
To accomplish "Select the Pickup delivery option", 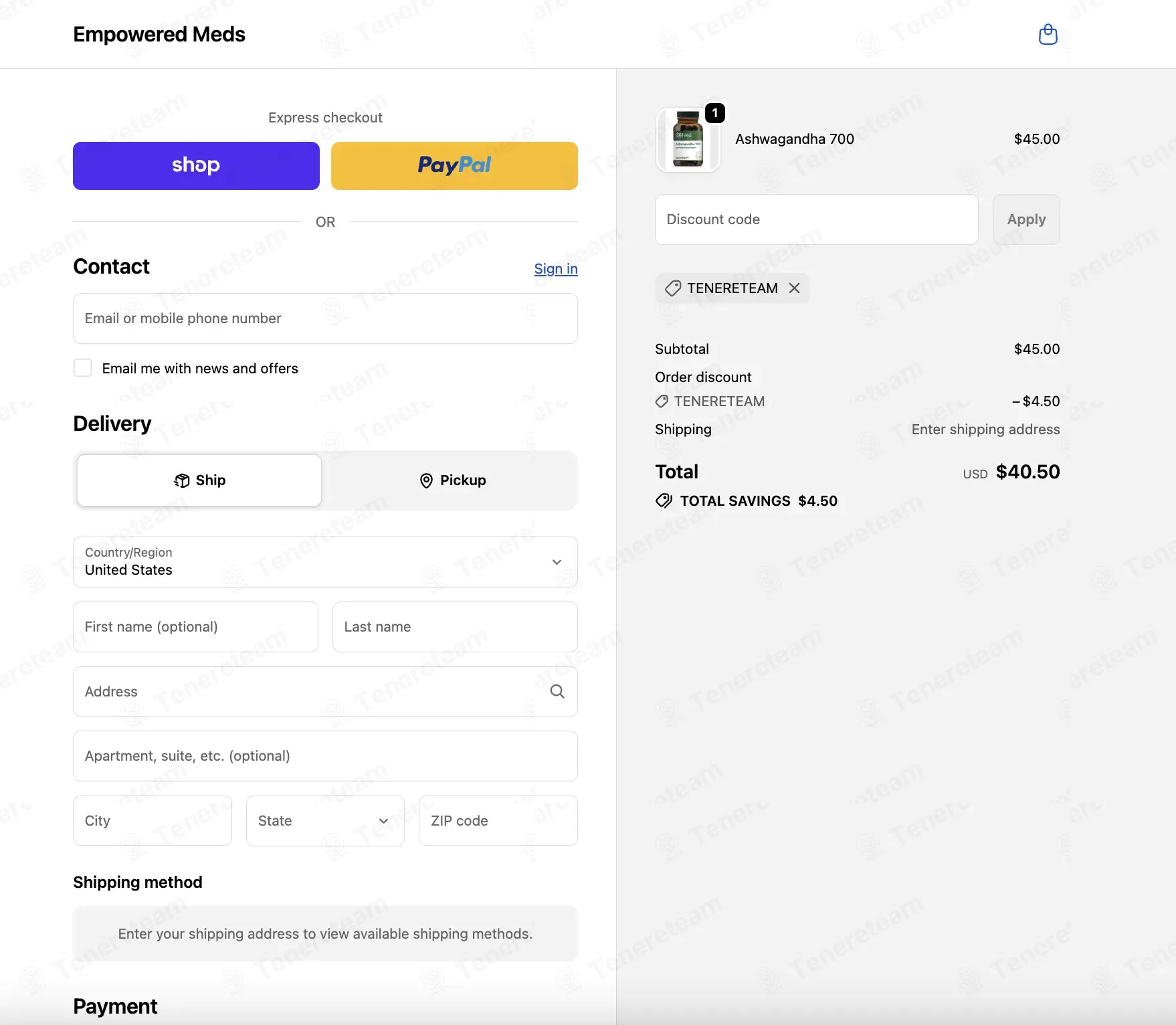I will point(453,480).
